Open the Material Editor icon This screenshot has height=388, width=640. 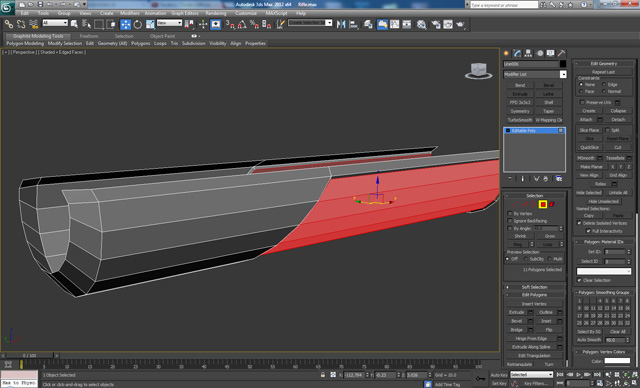click(421, 24)
